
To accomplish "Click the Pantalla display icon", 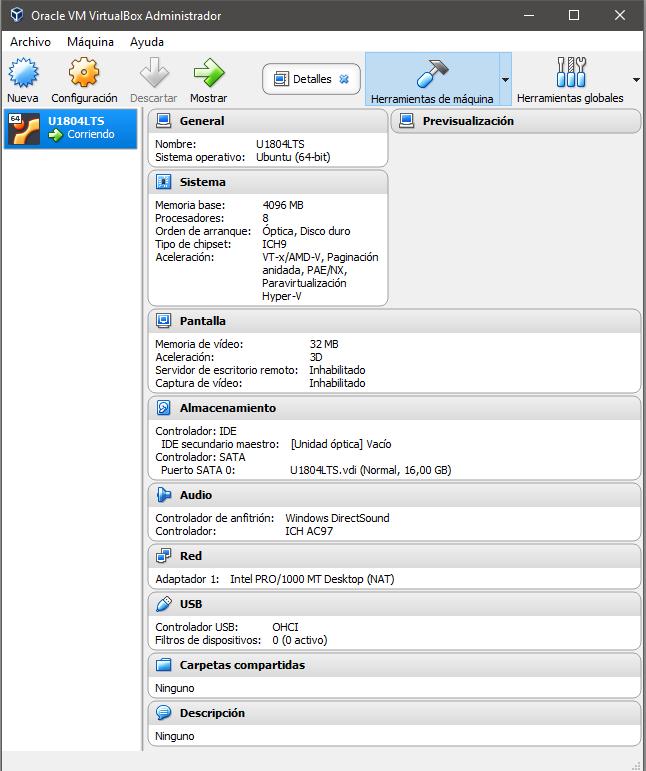I will tap(163, 321).
